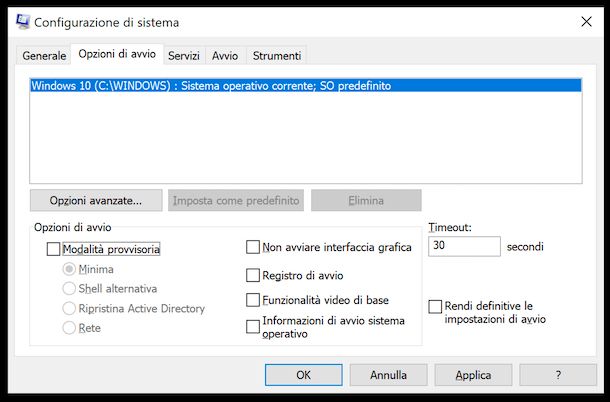Choose the Rete radio option
Image resolution: width=610 pixels, height=402 pixels.
[69, 328]
